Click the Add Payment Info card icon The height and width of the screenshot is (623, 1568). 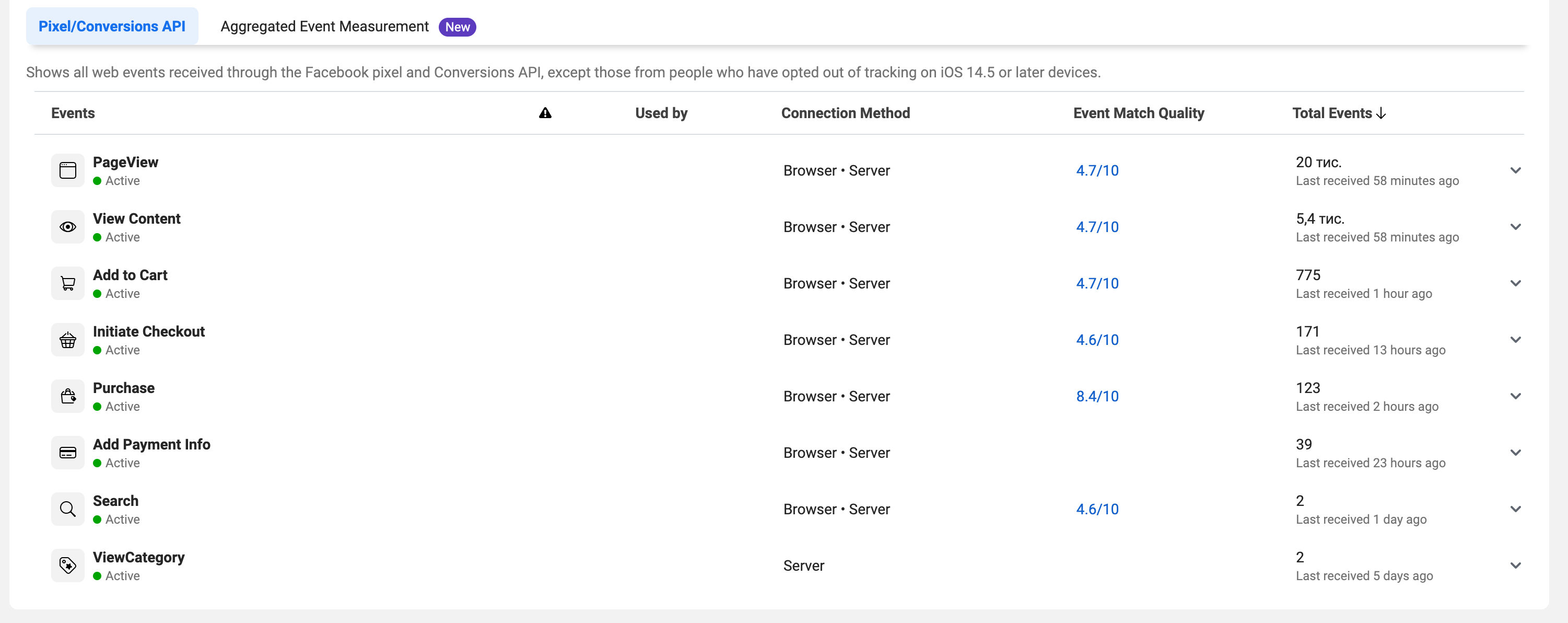point(67,453)
